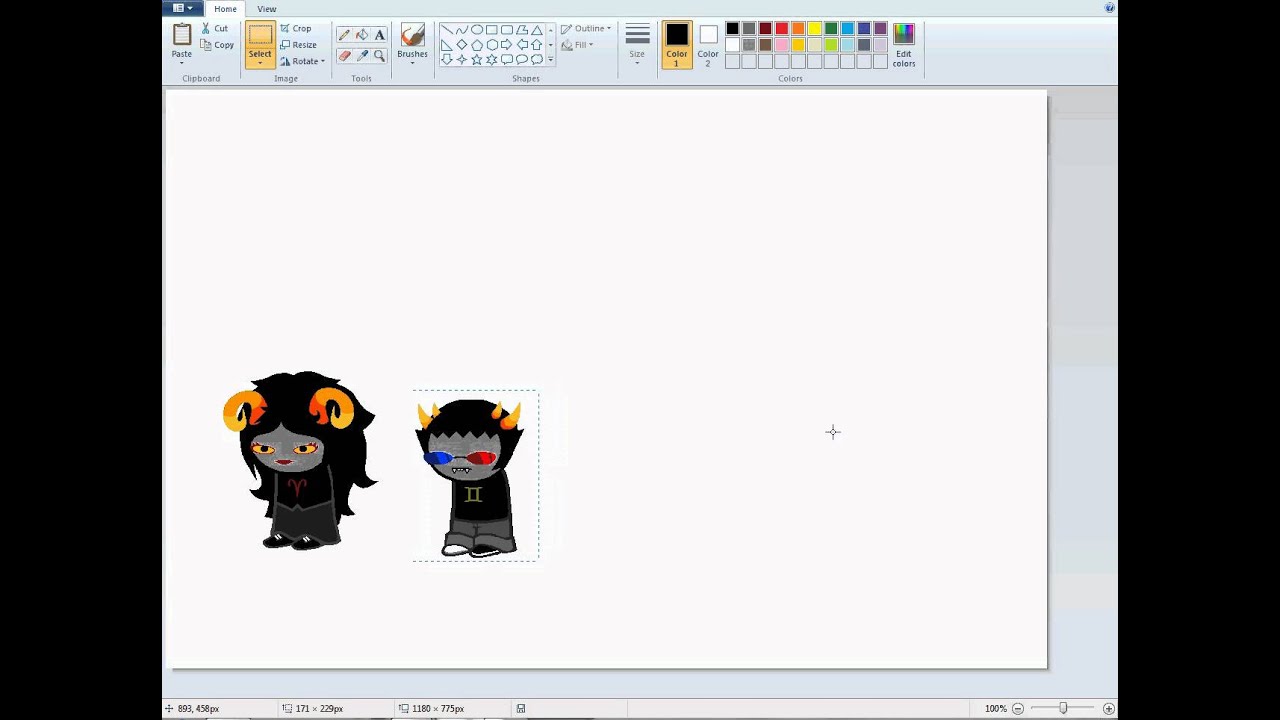Click the zoom slider handle

pyautogui.click(x=1063, y=708)
